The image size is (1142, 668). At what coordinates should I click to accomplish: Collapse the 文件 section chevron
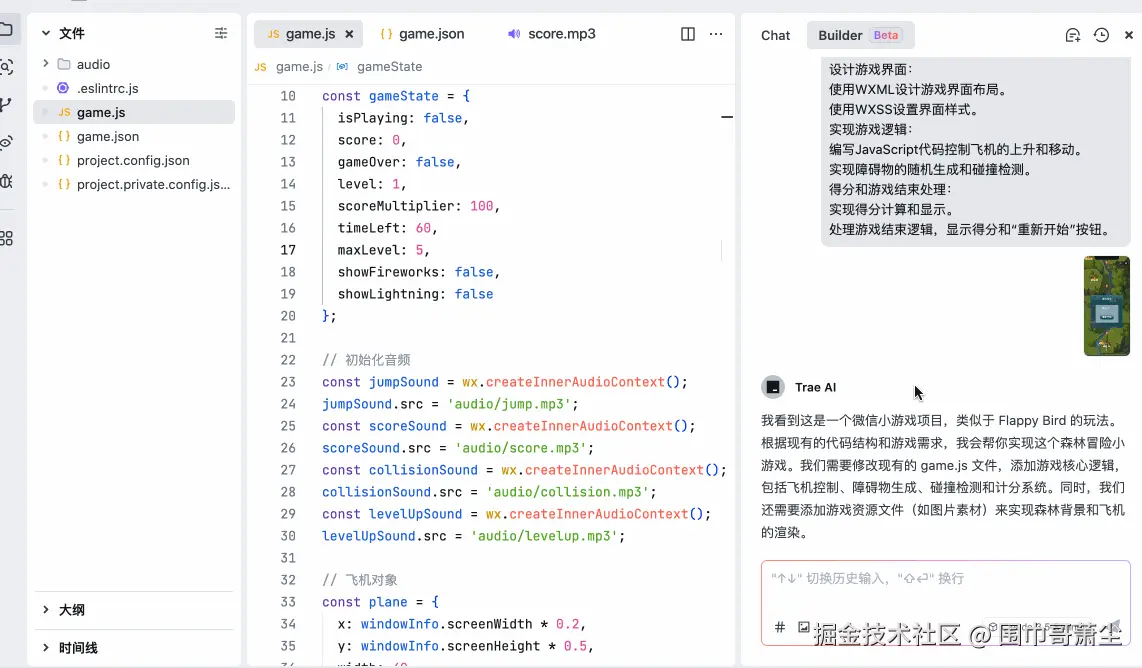46,33
